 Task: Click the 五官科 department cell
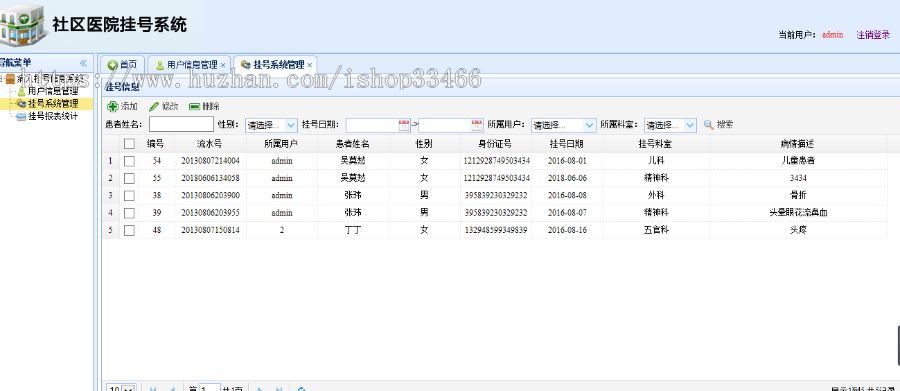click(656, 230)
